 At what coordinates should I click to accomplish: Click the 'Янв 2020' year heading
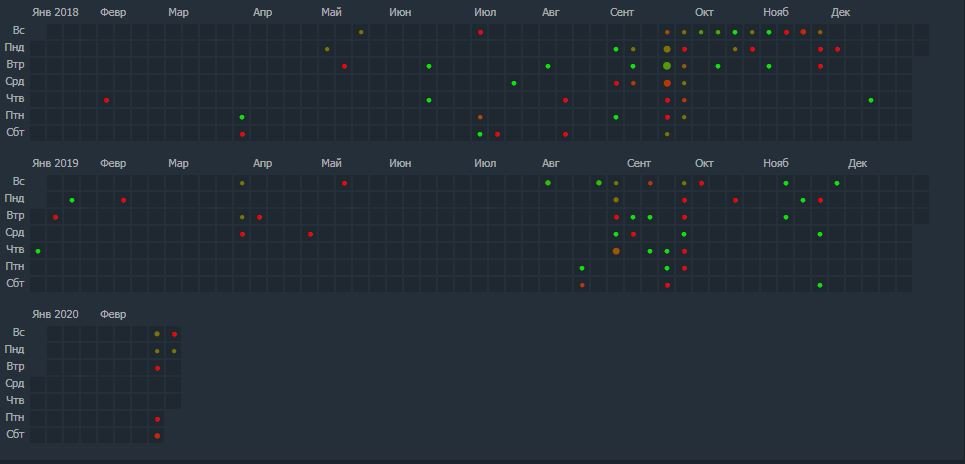coord(55,314)
